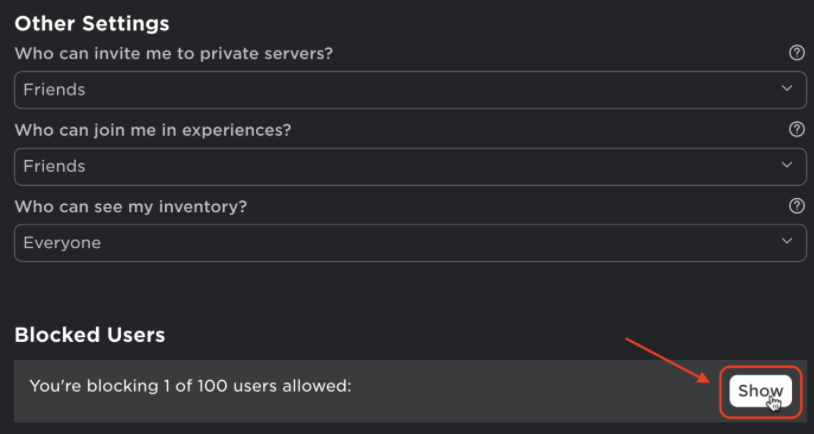This screenshot has width=814, height=434.
Task: Select the Everyone value in inventory field
Action: pos(62,243)
